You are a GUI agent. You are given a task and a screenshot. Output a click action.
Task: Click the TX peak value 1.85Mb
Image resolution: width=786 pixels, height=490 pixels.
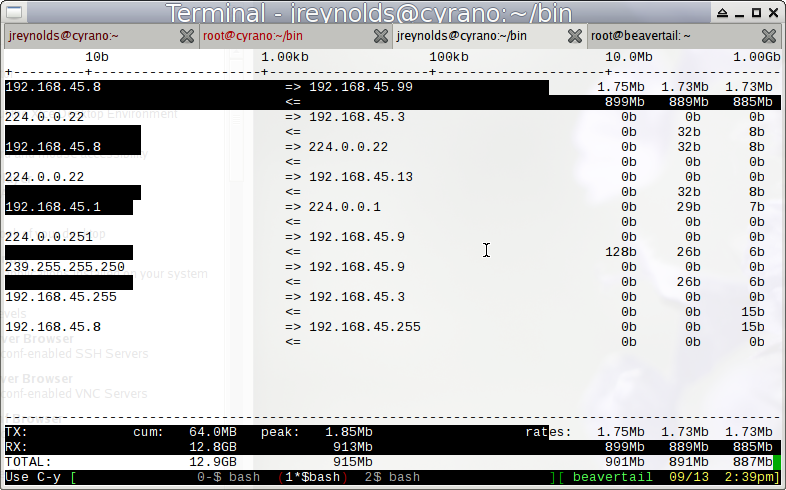pos(348,432)
